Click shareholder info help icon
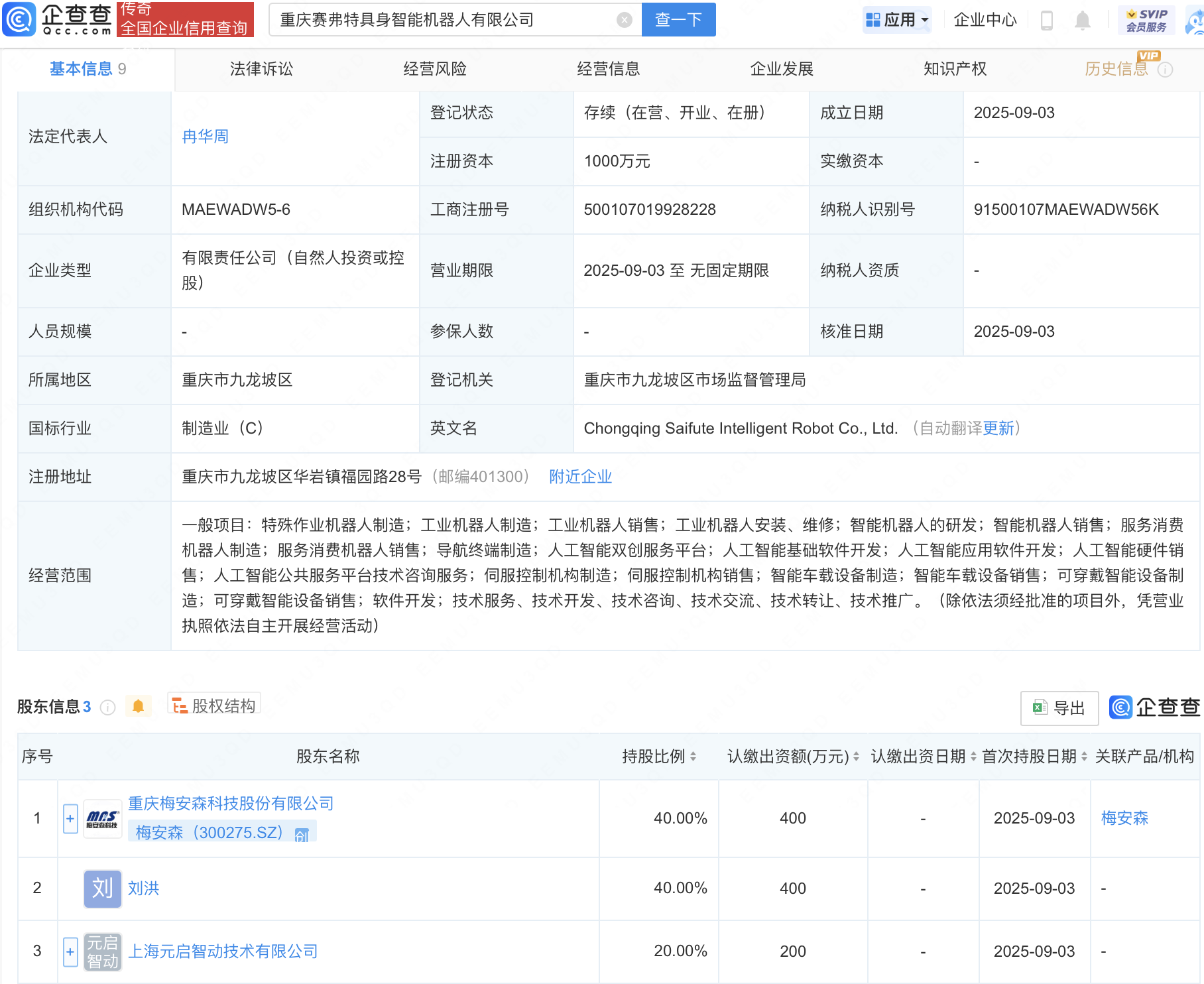The image size is (1204, 984). 107,707
